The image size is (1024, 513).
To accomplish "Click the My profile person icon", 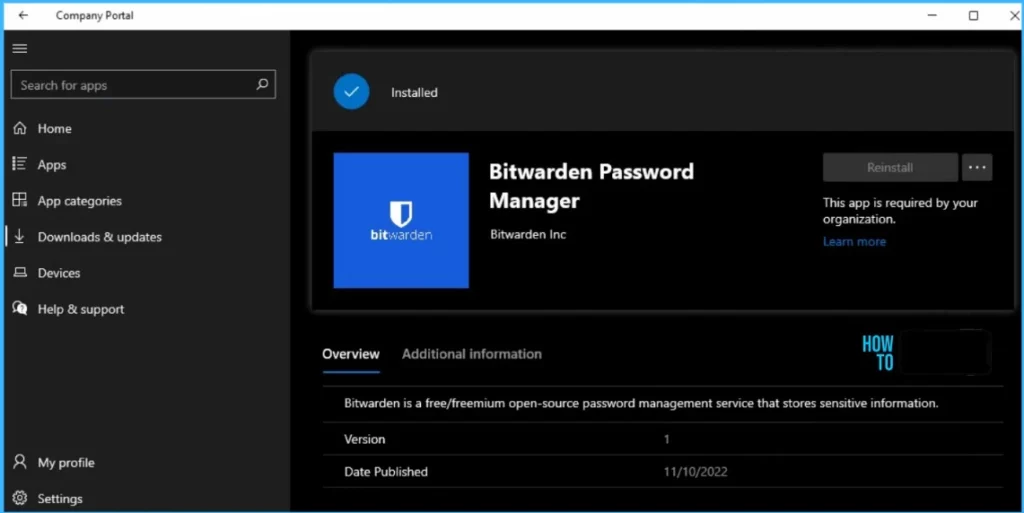I will [x=20, y=461].
